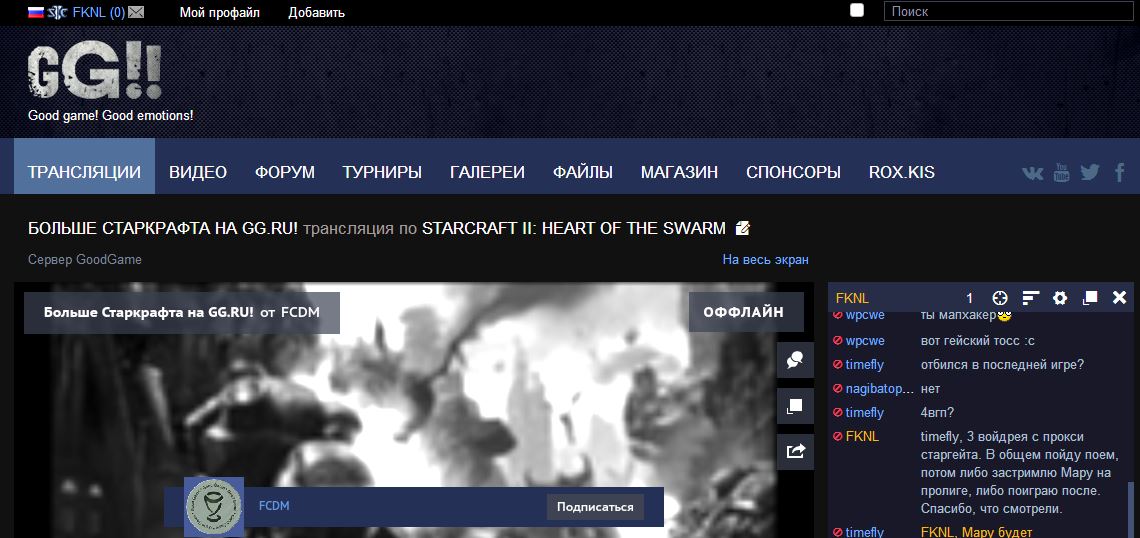Click the Добавить link in top bar
The height and width of the screenshot is (538, 1140).
(316, 12)
